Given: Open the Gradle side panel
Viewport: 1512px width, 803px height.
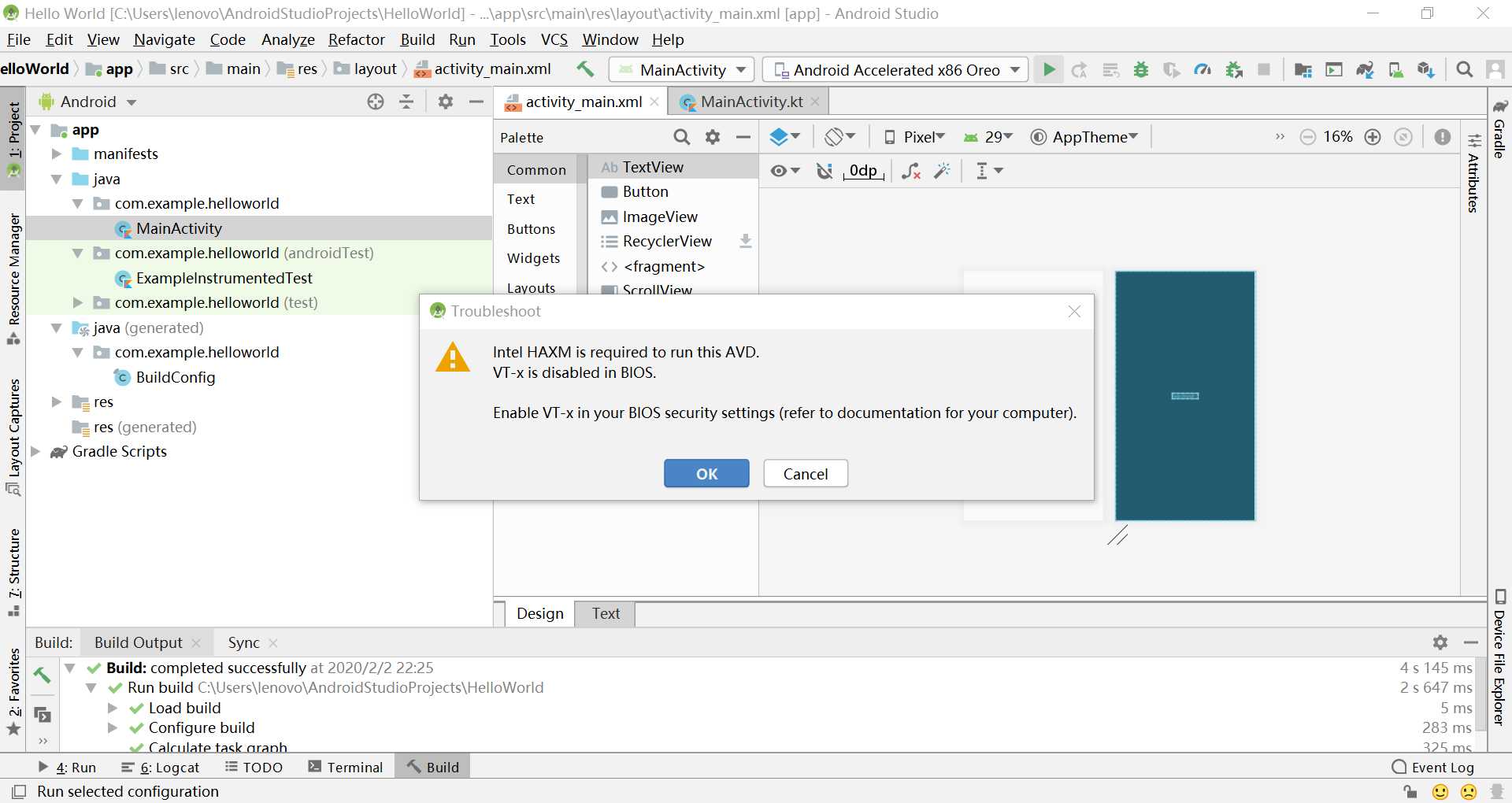Looking at the screenshot, I should coord(1499,128).
